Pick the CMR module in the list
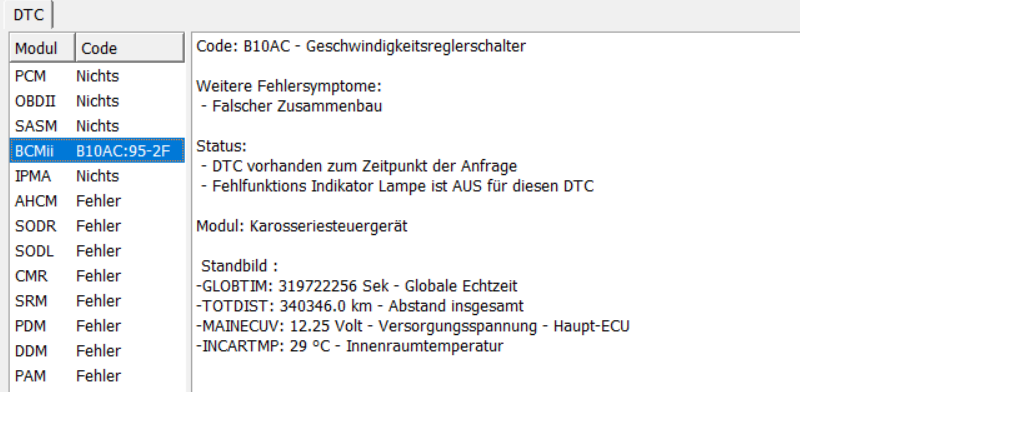The width and height of the screenshot is (1012, 430). point(96,276)
